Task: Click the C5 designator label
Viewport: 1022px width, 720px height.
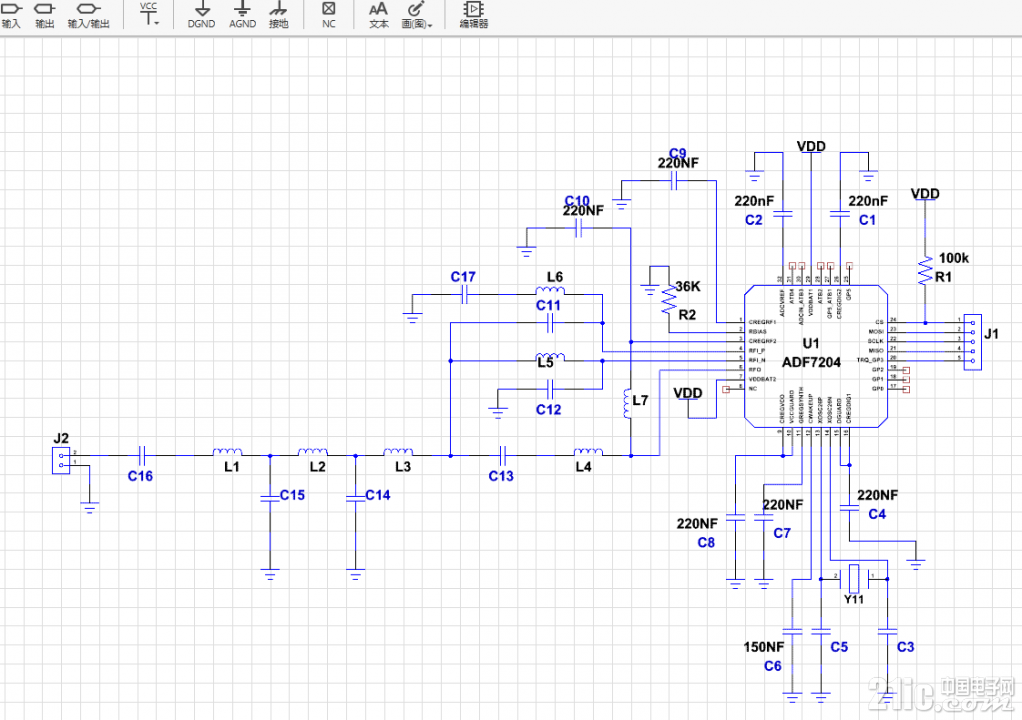Action: 839,647
